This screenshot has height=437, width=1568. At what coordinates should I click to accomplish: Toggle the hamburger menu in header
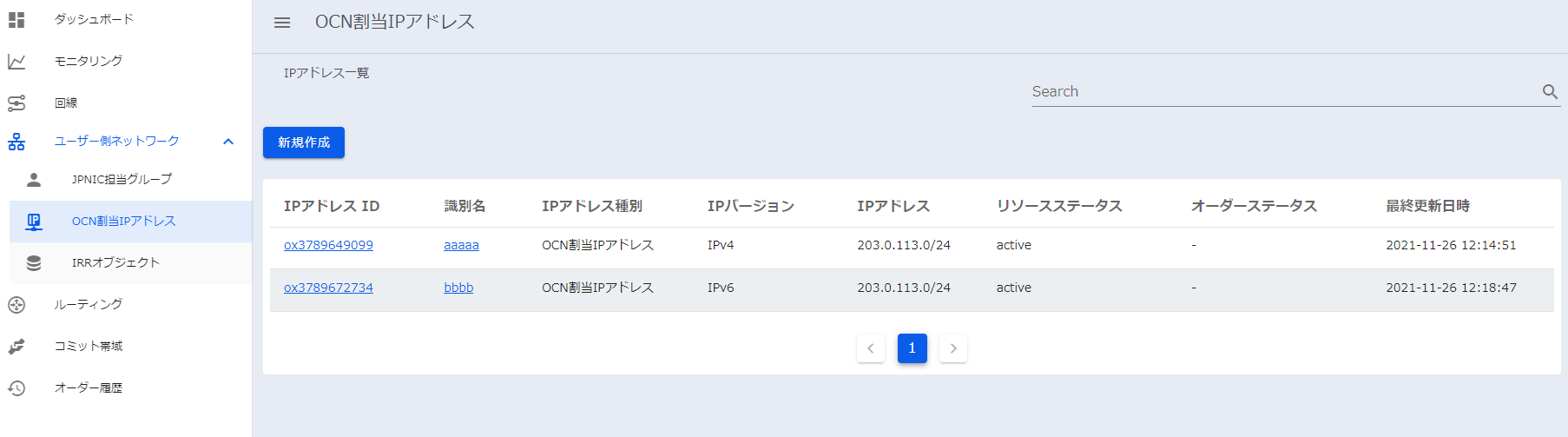[282, 23]
